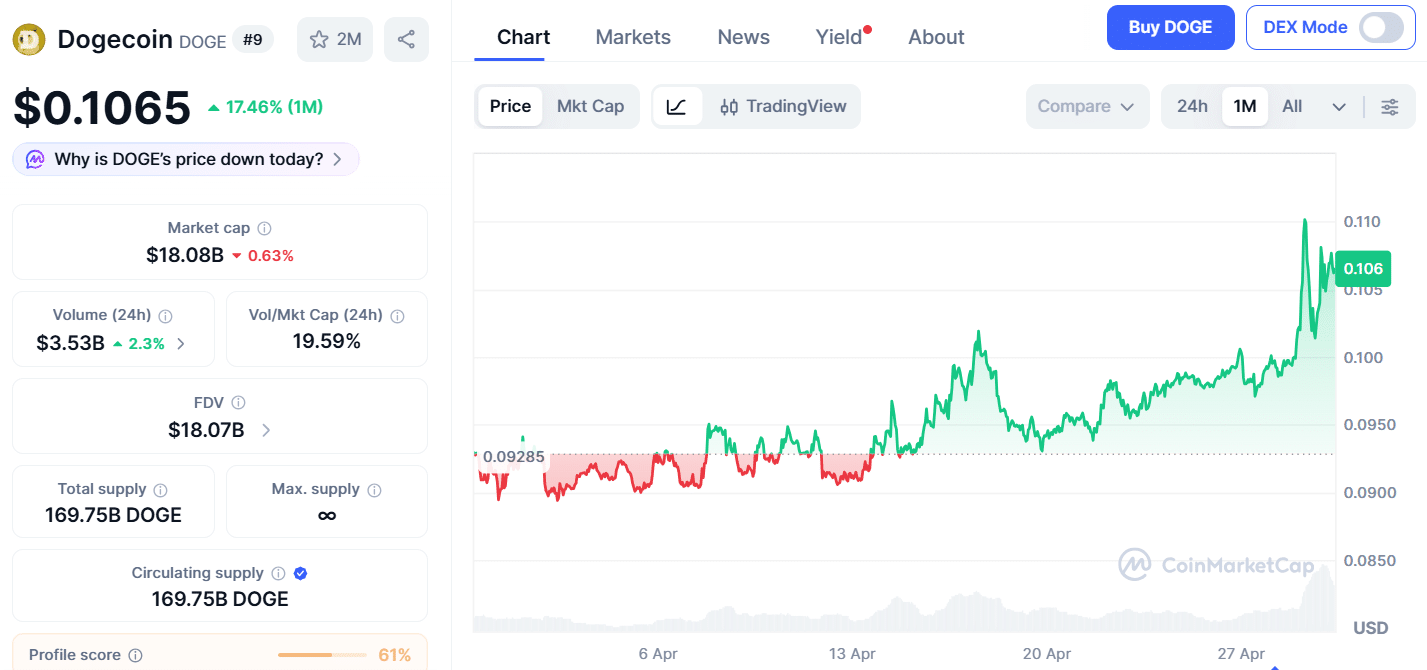
Task: Click the Buy DOGE button
Action: click(x=1170, y=28)
